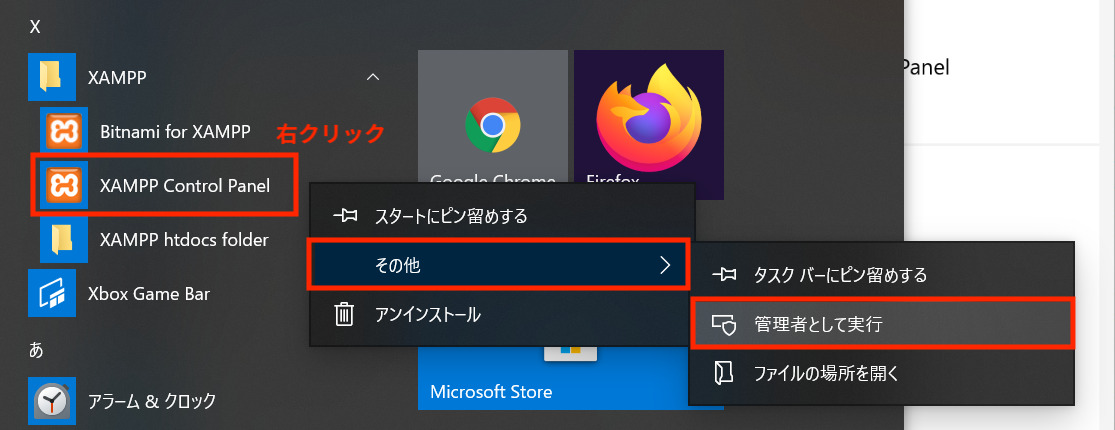
Task: Choose アンインストール menu item
Action: (501, 313)
